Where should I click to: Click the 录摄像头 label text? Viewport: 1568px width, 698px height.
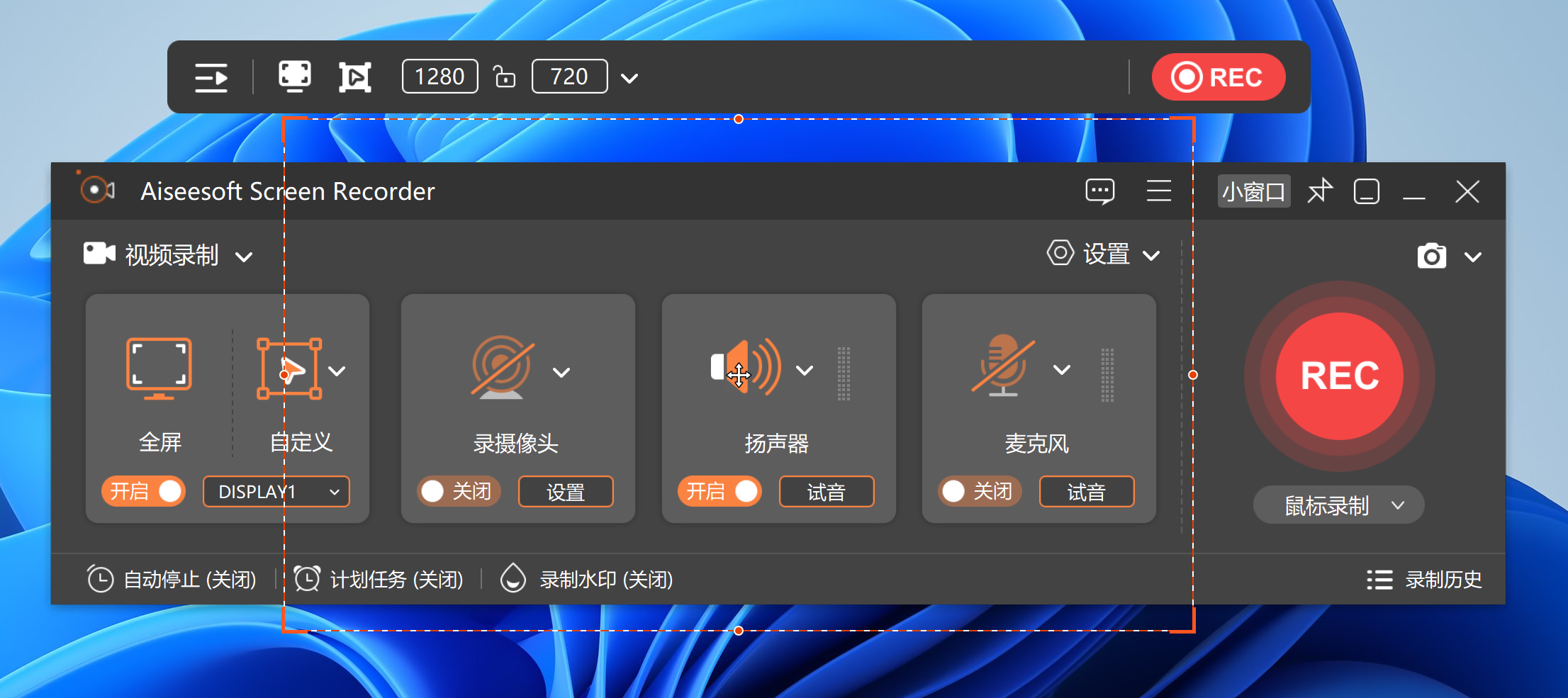516,444
